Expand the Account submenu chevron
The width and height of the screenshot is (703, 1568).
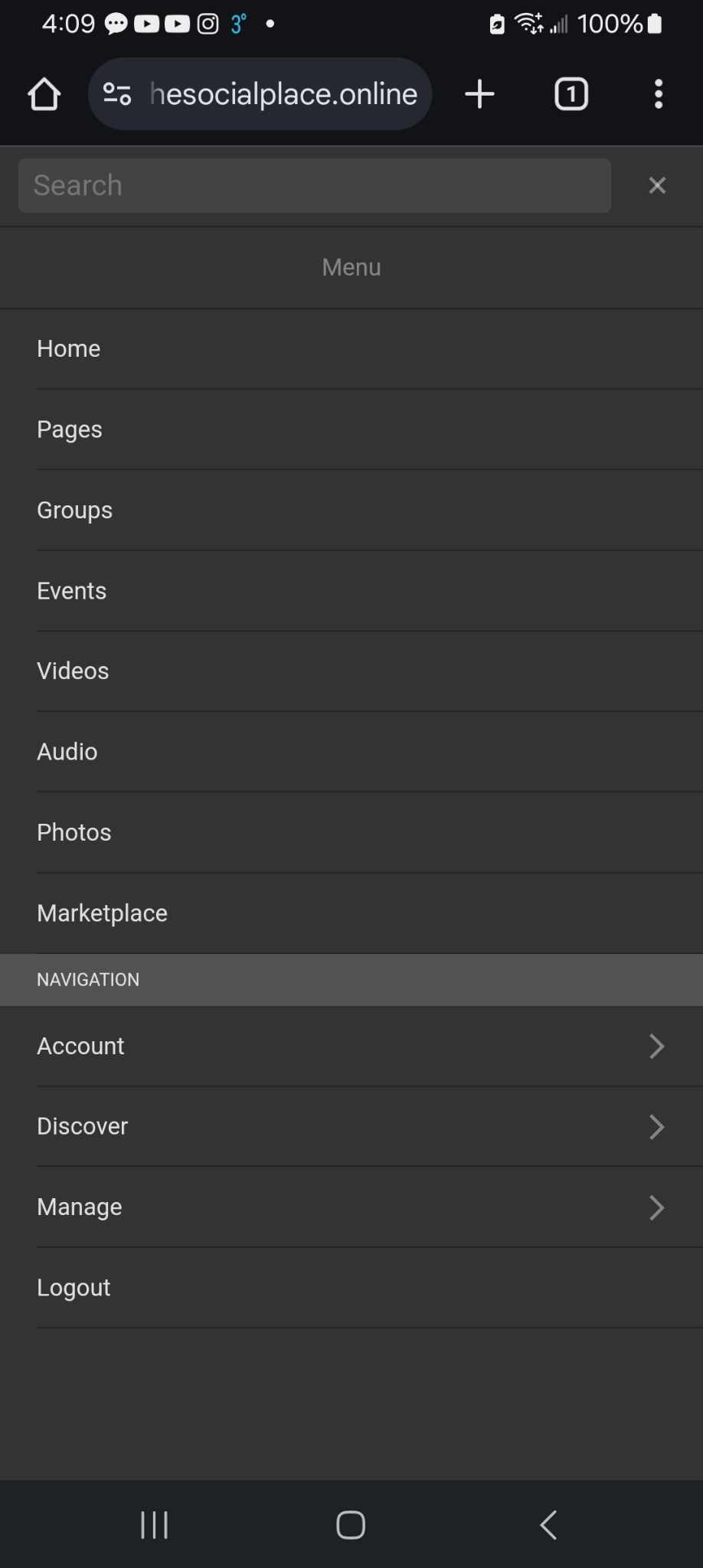[x=656, y=1046]
